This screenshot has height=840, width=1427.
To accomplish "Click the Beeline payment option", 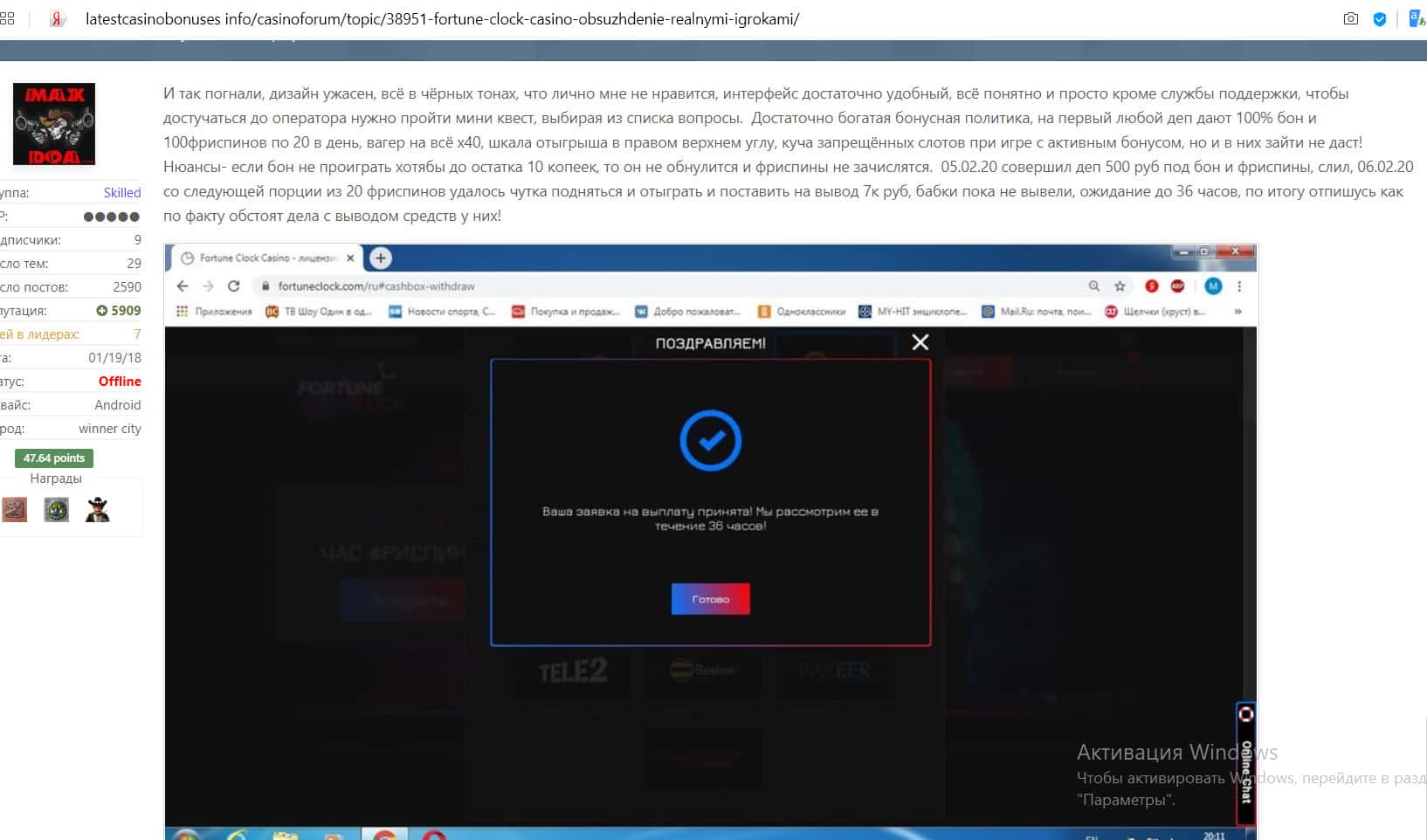I will pyautogui.click(x=703, y=671).
